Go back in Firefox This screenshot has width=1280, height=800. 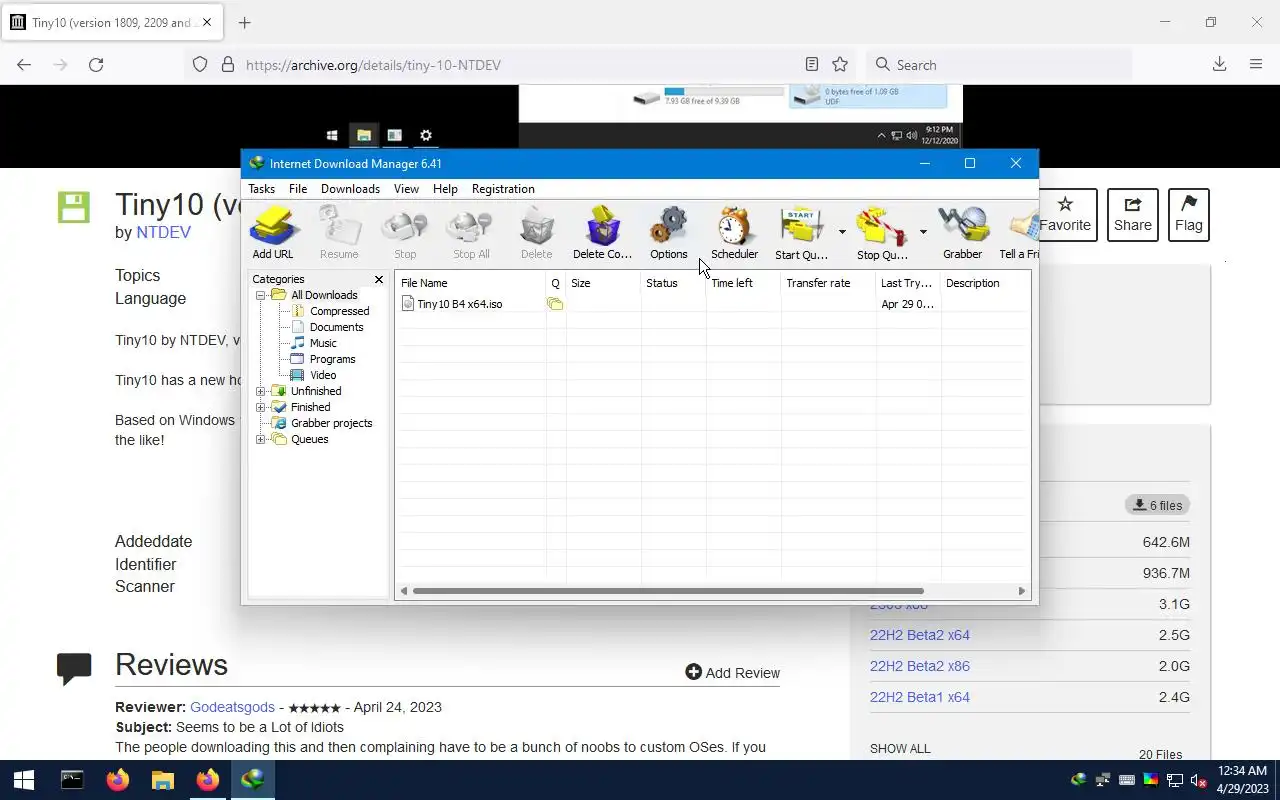tap(24, 65)
